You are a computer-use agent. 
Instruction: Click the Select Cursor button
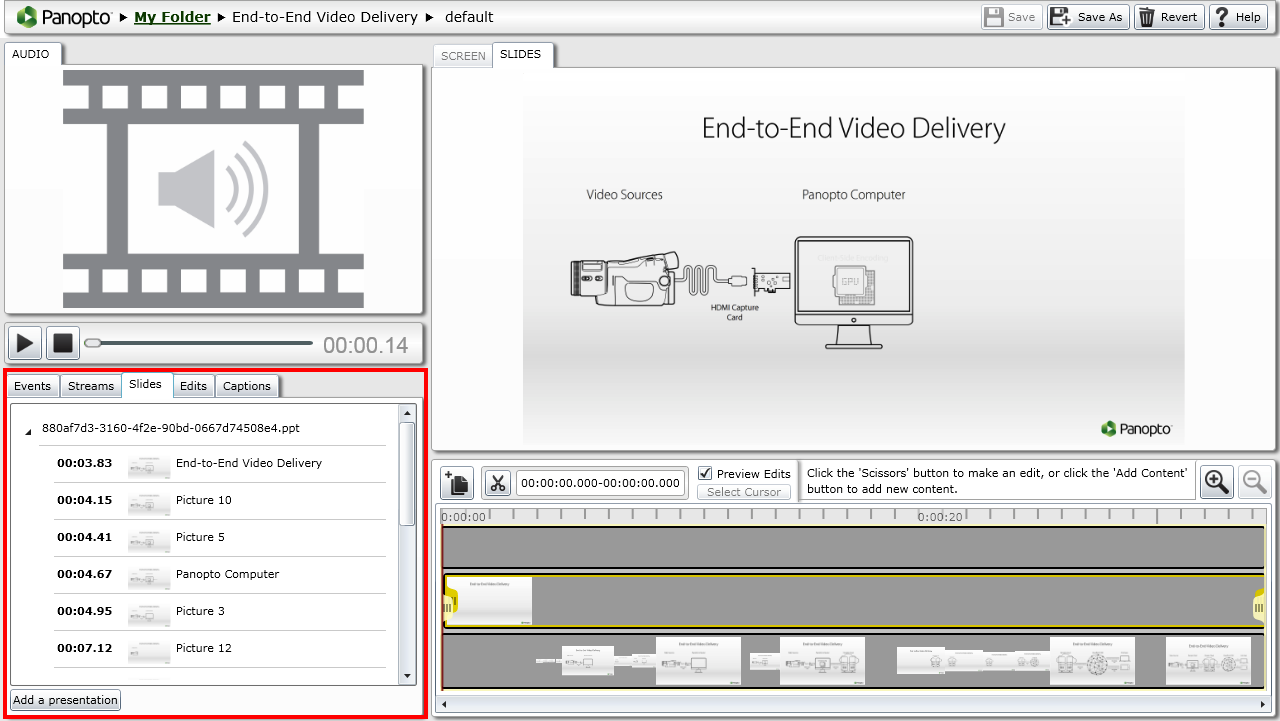(744, 492)
